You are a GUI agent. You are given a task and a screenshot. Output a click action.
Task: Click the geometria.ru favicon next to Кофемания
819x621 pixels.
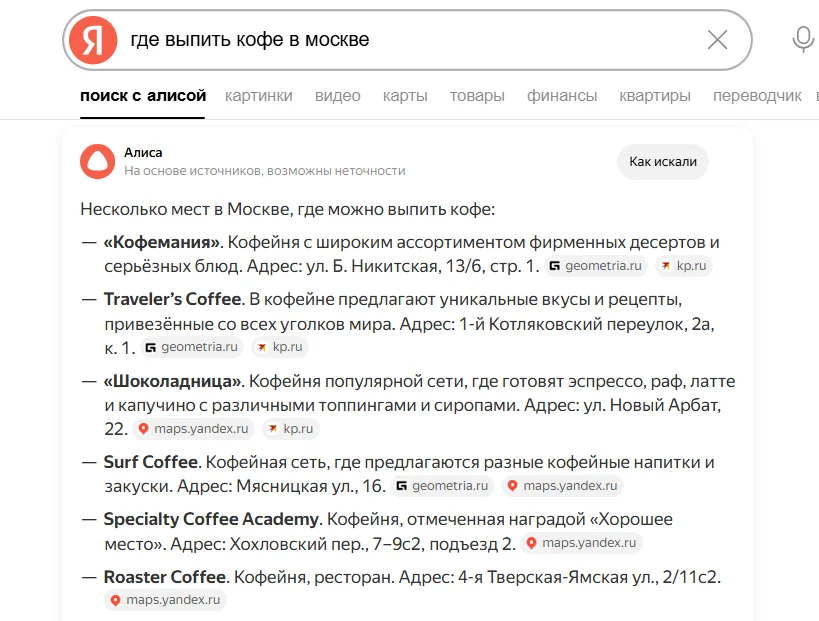point(553,265)
